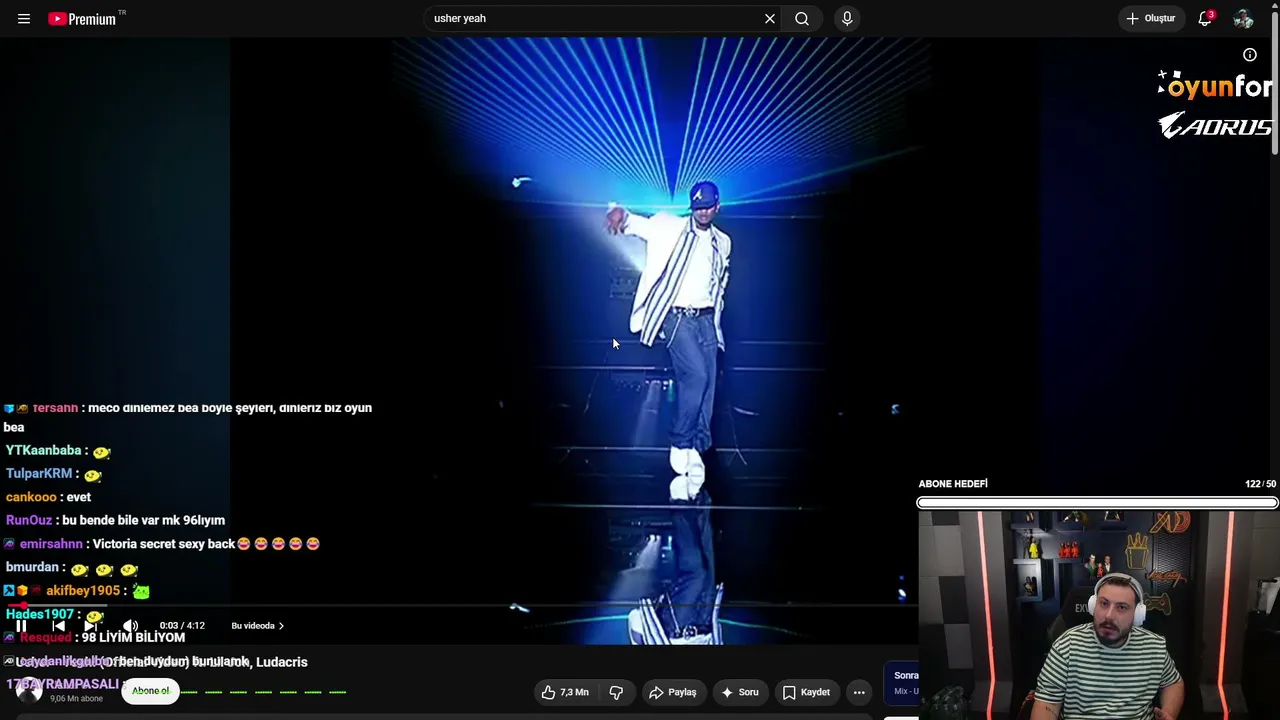Screen dimensions: 1280x720
Task: Subscribe with the "Abone ol" button
Action: pos(151,691)
